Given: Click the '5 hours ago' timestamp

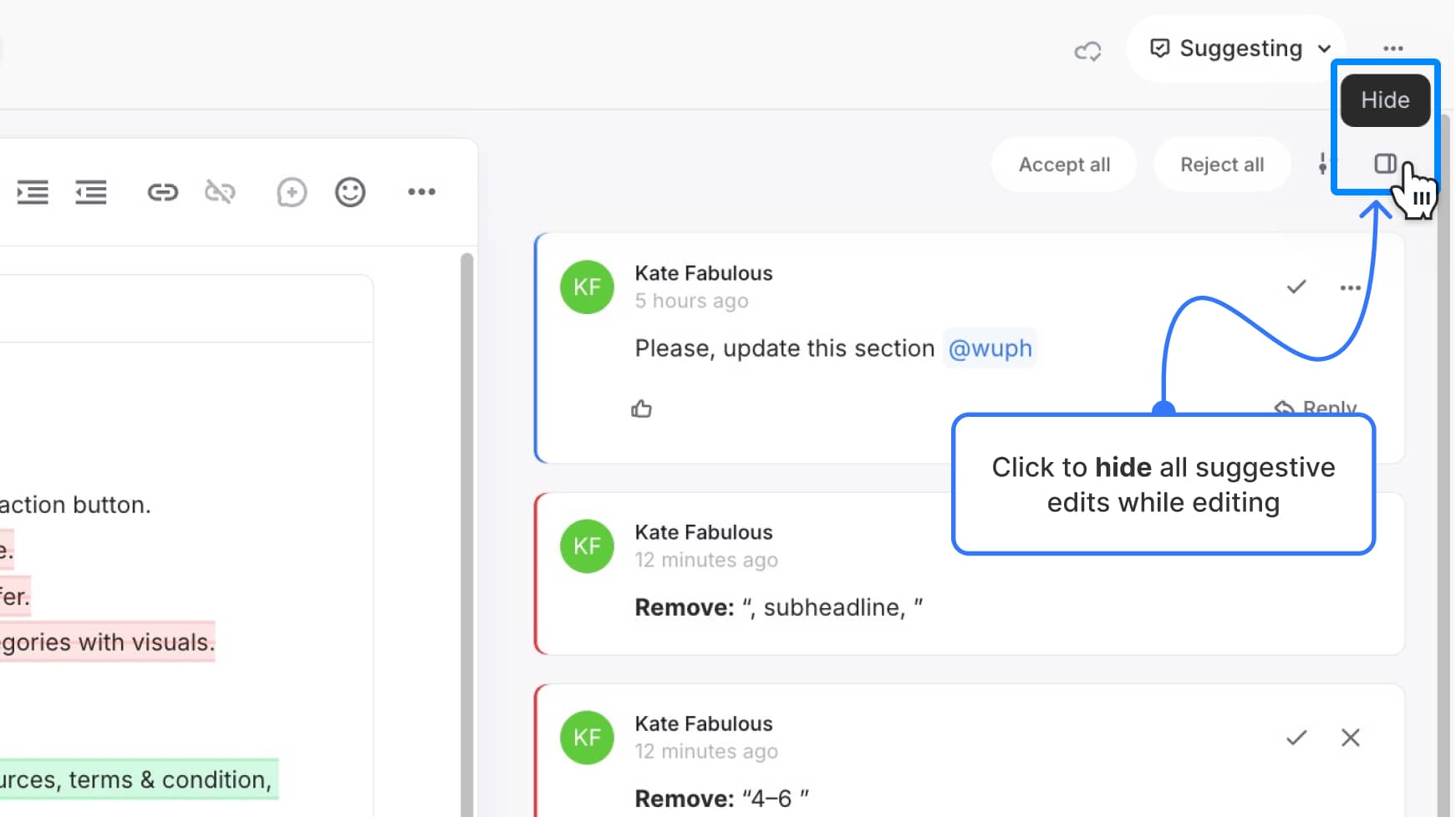Looking at the screenshot, I should (691, 301).
